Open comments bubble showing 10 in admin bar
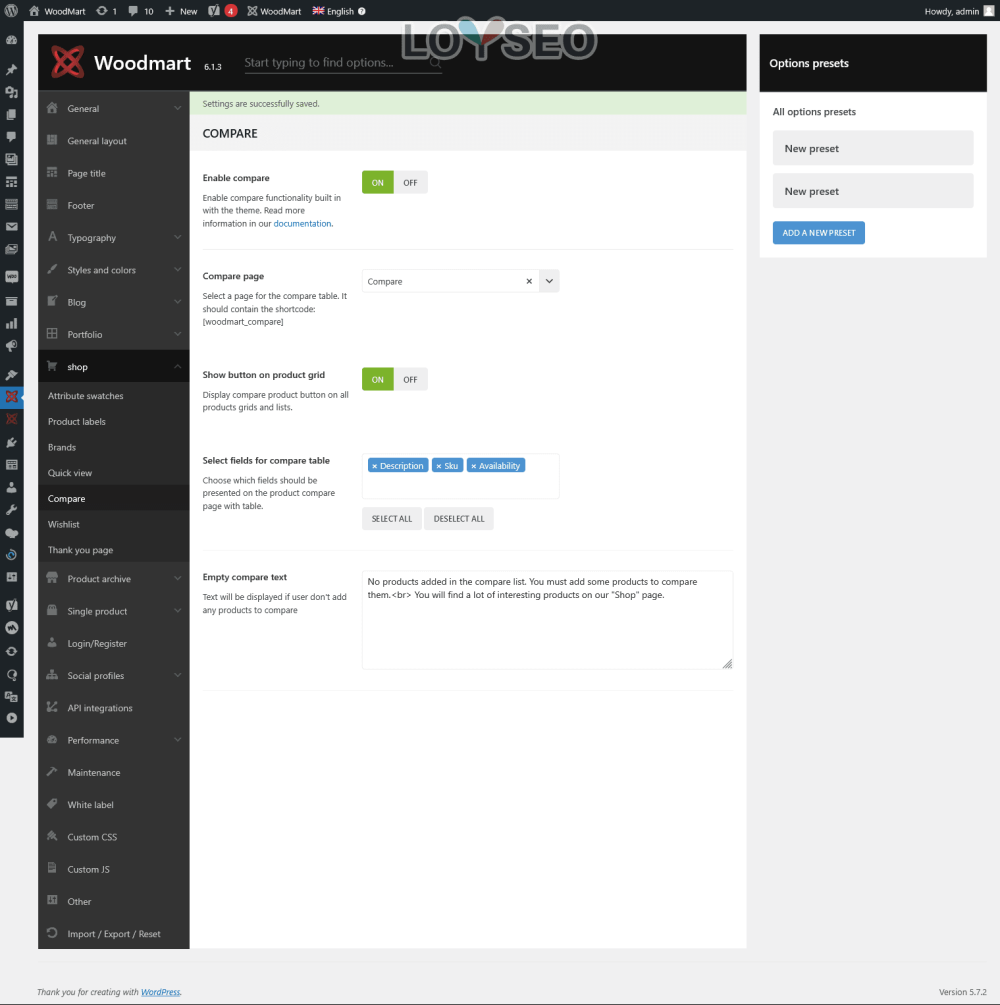This screenshot has height=1005, width=1000. pyautogui.click(x=140, y=11)
